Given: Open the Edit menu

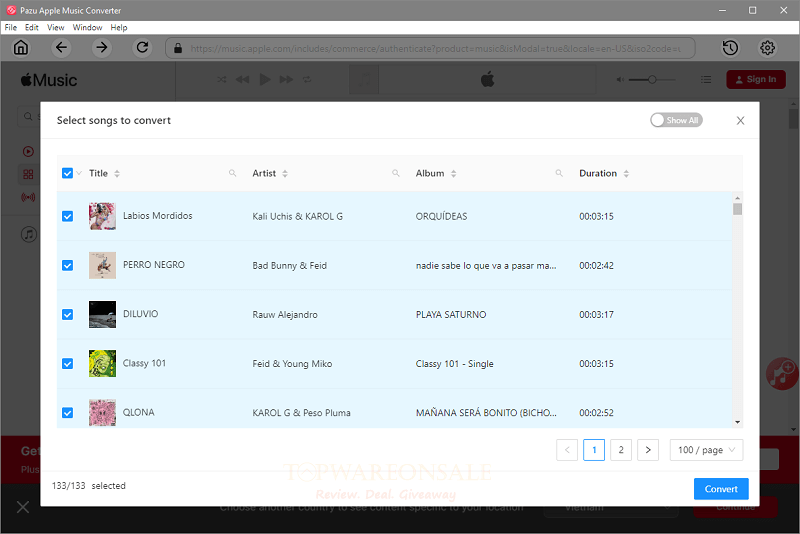Looking at the screenshot, I should pyautogui.click(x=32, y=28).
